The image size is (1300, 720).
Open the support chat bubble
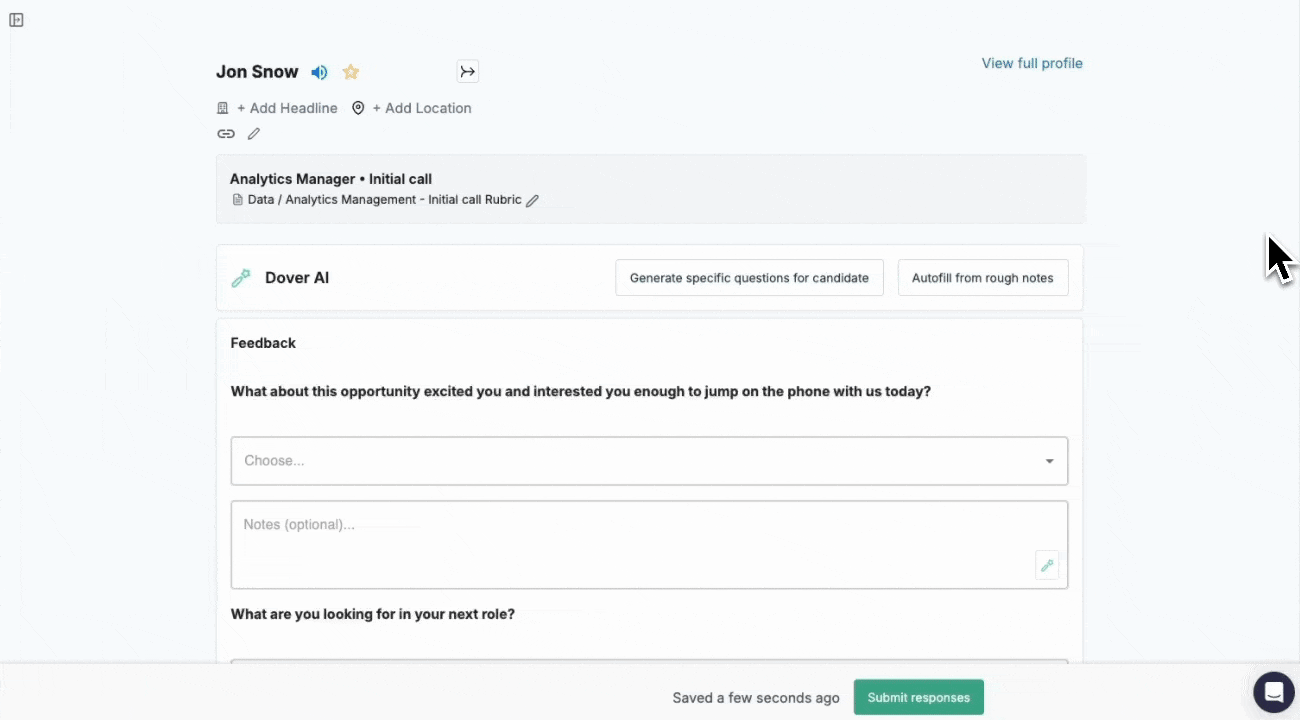1274,692
